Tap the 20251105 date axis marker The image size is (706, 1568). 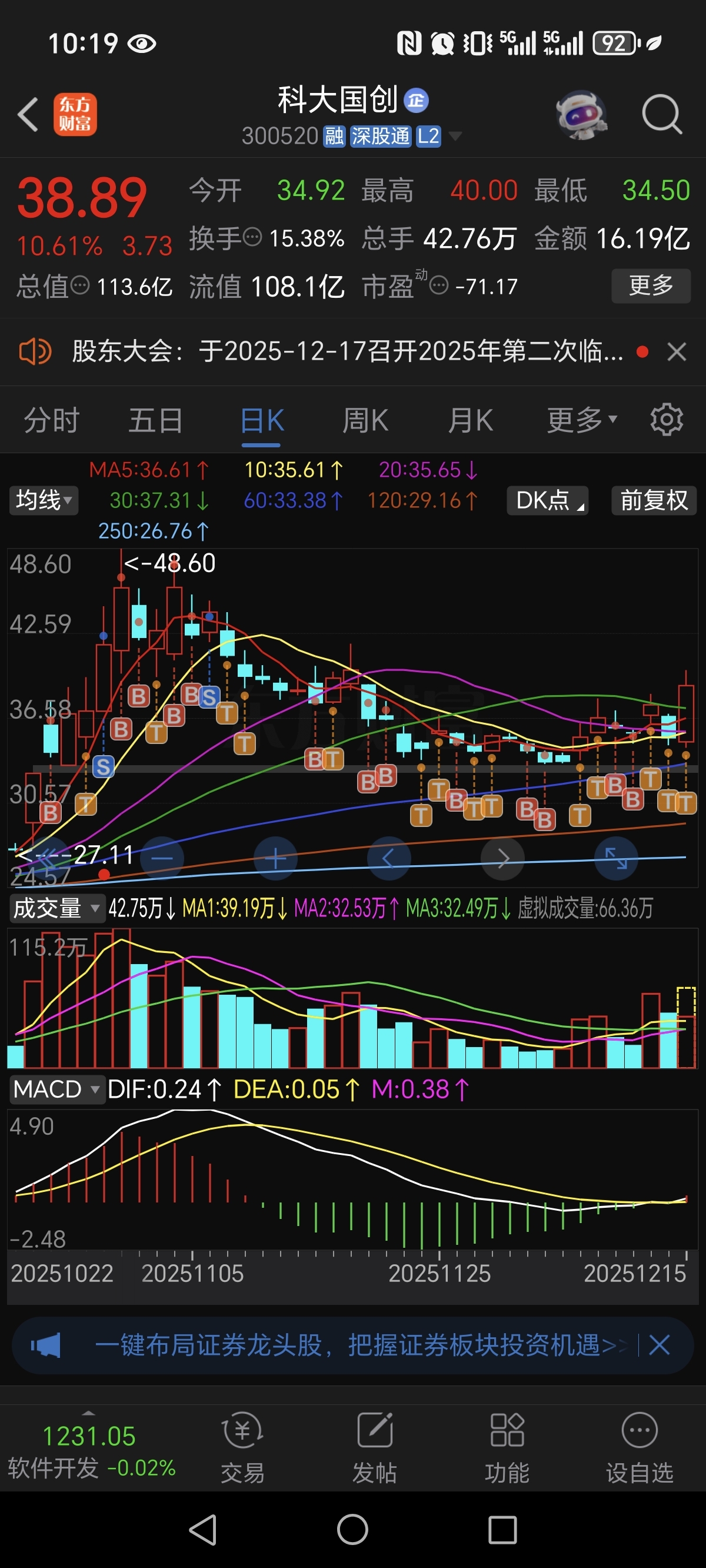click(192, 1273)
